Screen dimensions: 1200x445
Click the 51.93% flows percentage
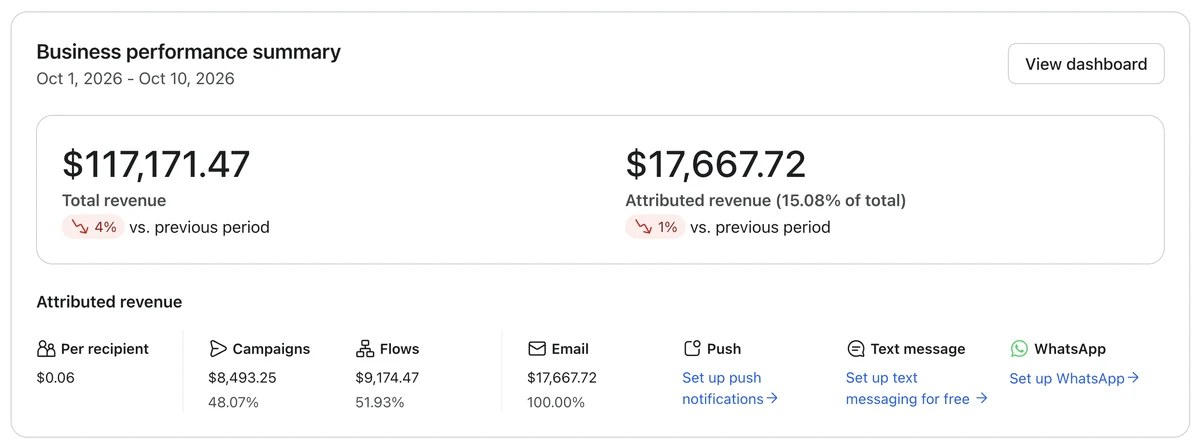(380, 402)
